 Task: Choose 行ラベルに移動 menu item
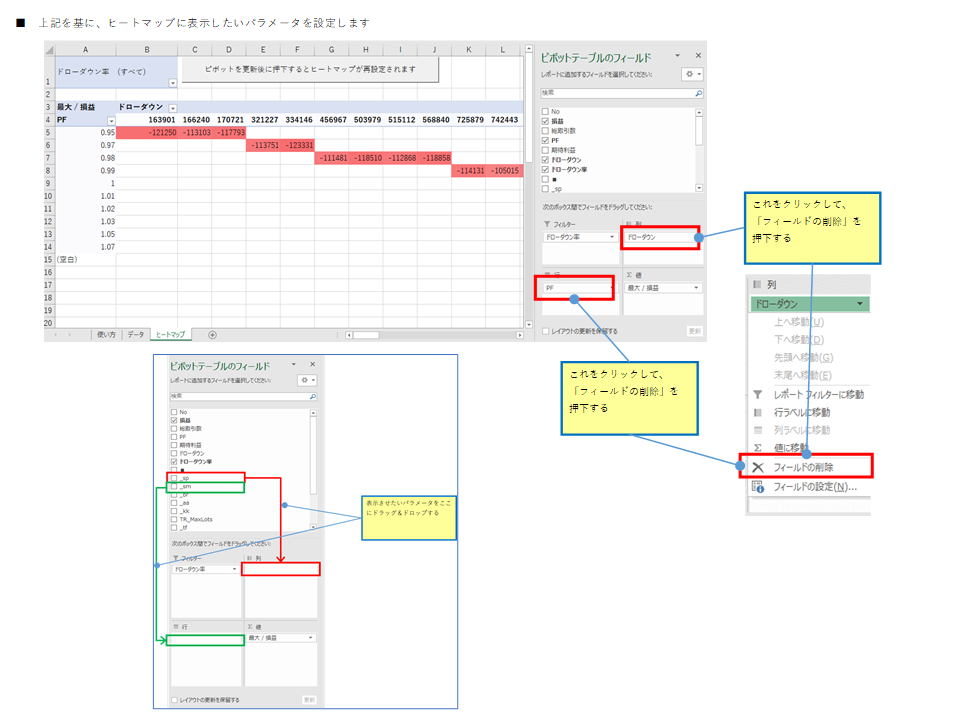tap(801, 412)
